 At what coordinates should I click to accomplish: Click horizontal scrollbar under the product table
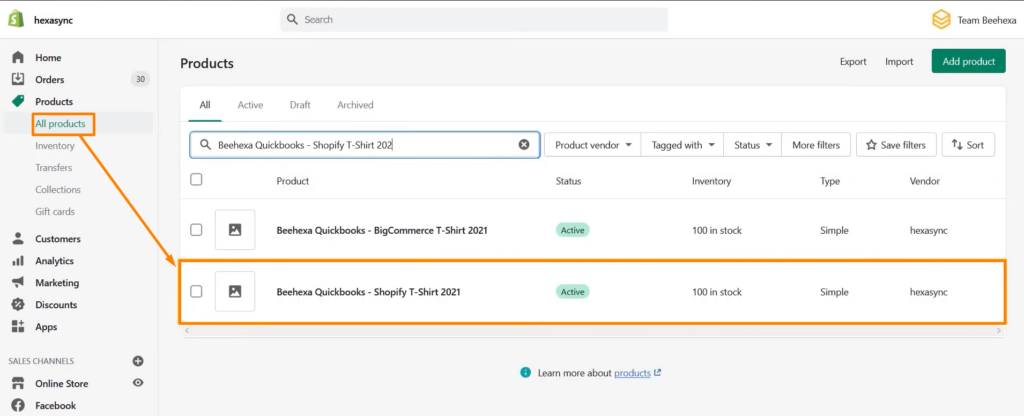593,332
